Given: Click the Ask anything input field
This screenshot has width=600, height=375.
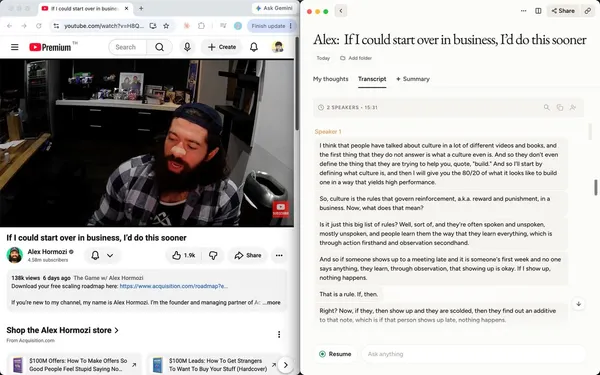Looking at the screenshot, I should coord(474,354).
